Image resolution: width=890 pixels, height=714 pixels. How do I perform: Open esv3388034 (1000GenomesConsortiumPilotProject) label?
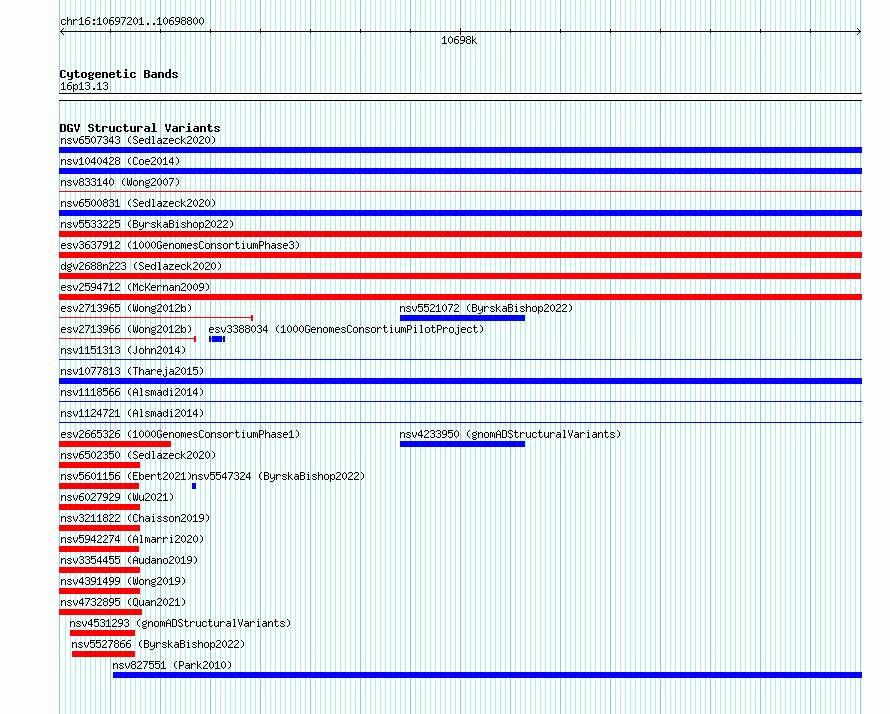point(346,329)
